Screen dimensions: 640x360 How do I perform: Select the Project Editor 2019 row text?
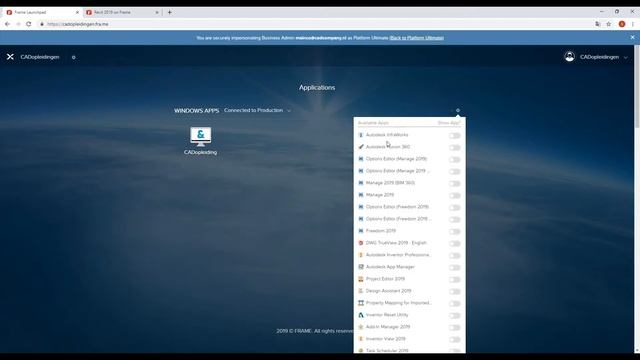click(385, 279)
